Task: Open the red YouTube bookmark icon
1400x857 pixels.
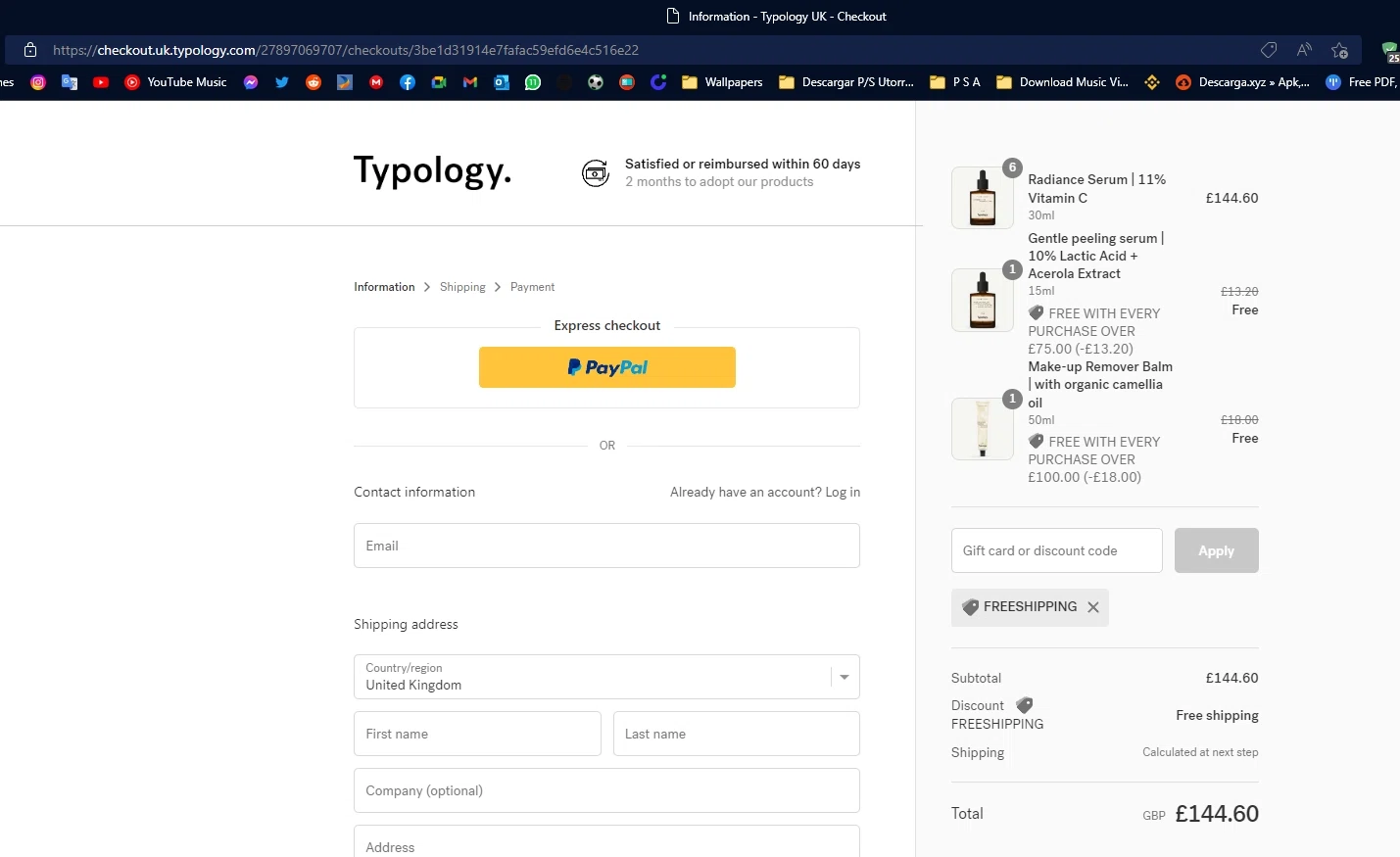Action: pyautogui.click(x=101, y=82)
